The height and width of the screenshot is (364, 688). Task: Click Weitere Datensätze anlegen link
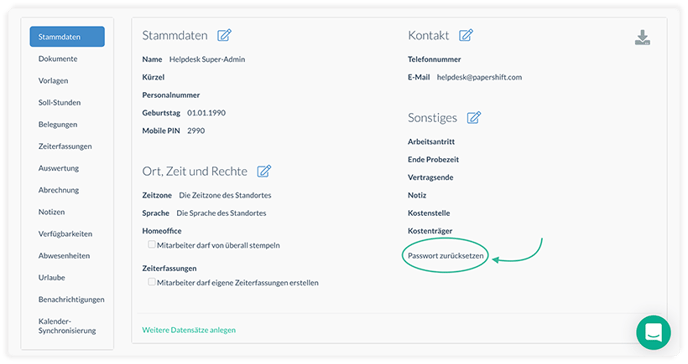pyautogui.click(x=189, y=330)
